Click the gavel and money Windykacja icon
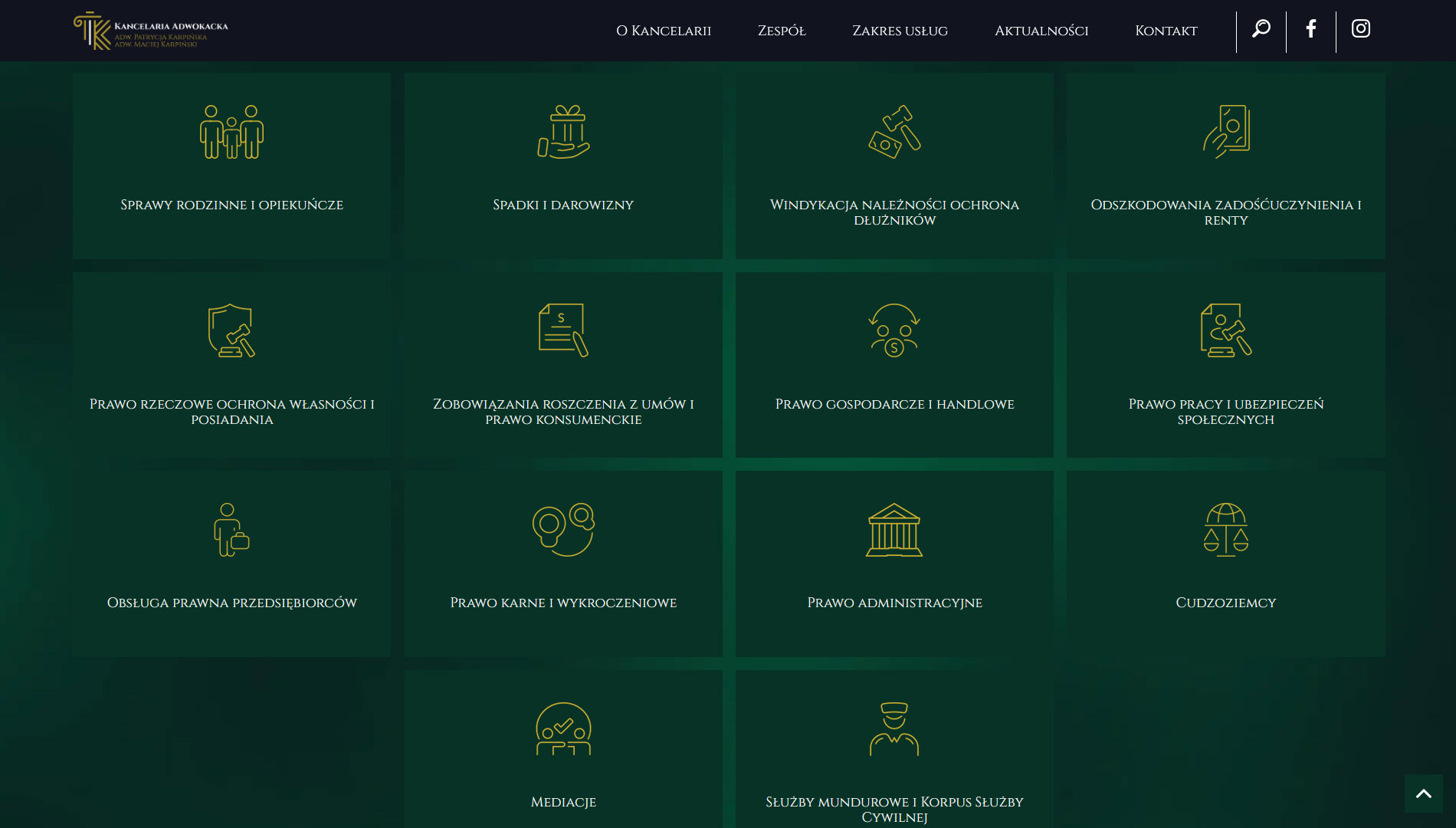The height and width of the screenshot is (828, 1456). pos(894,132)
